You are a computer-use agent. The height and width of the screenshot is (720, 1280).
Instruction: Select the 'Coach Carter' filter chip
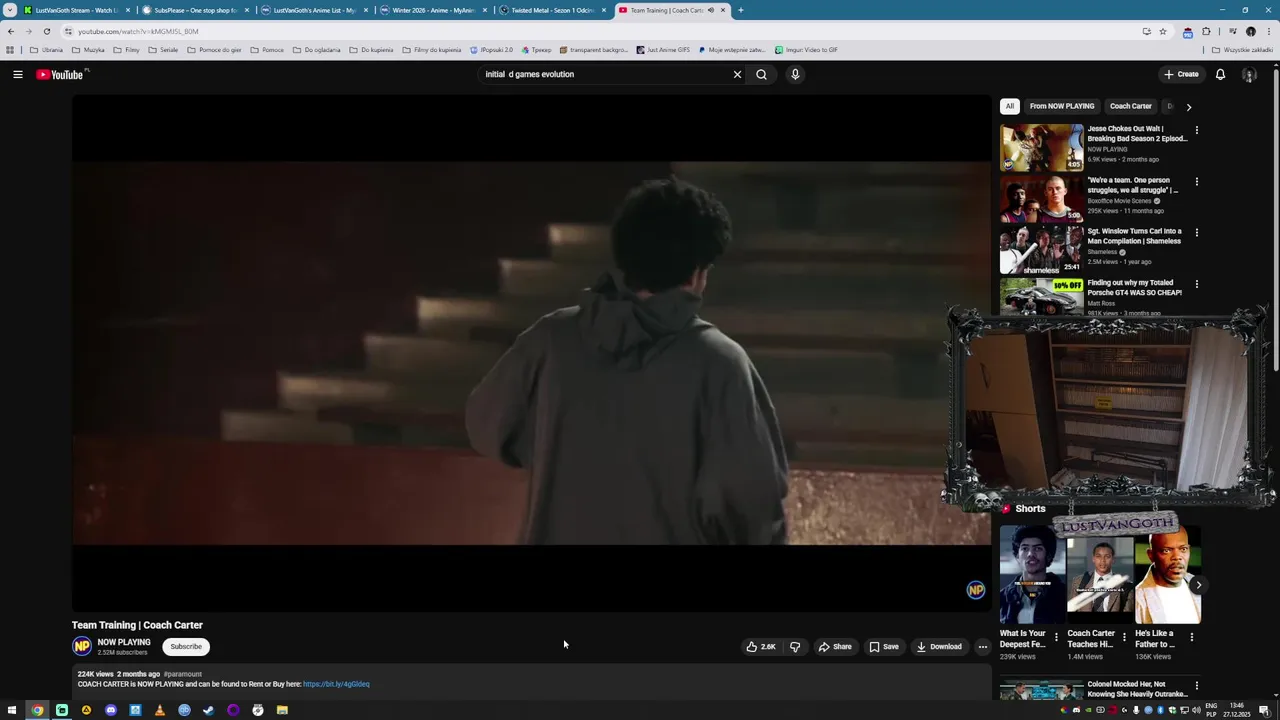click(x=1131, y=106)
